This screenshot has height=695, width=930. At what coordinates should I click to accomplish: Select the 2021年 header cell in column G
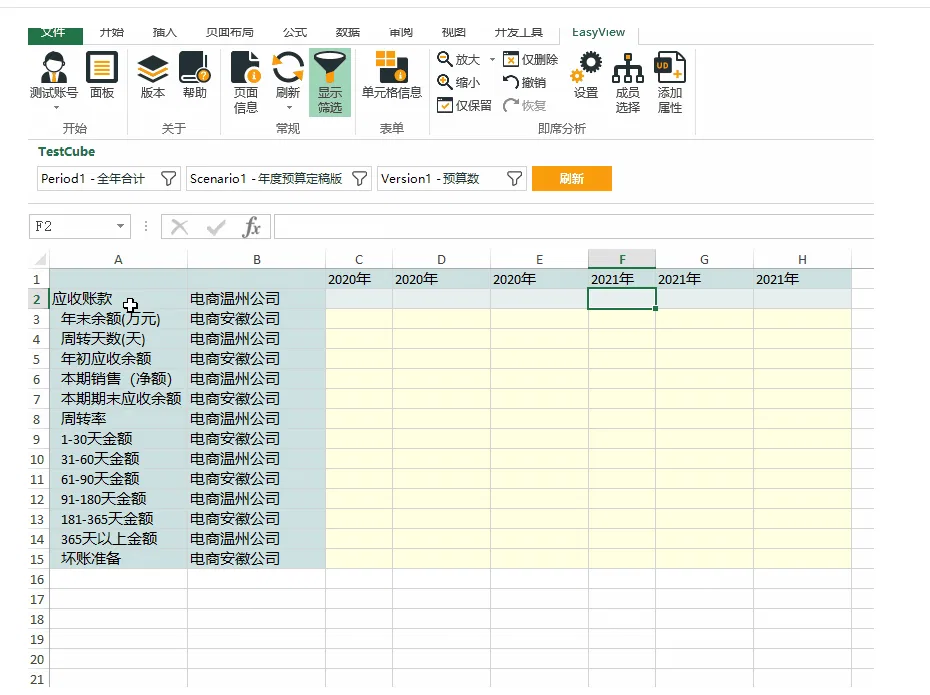[x=705, y=279]
